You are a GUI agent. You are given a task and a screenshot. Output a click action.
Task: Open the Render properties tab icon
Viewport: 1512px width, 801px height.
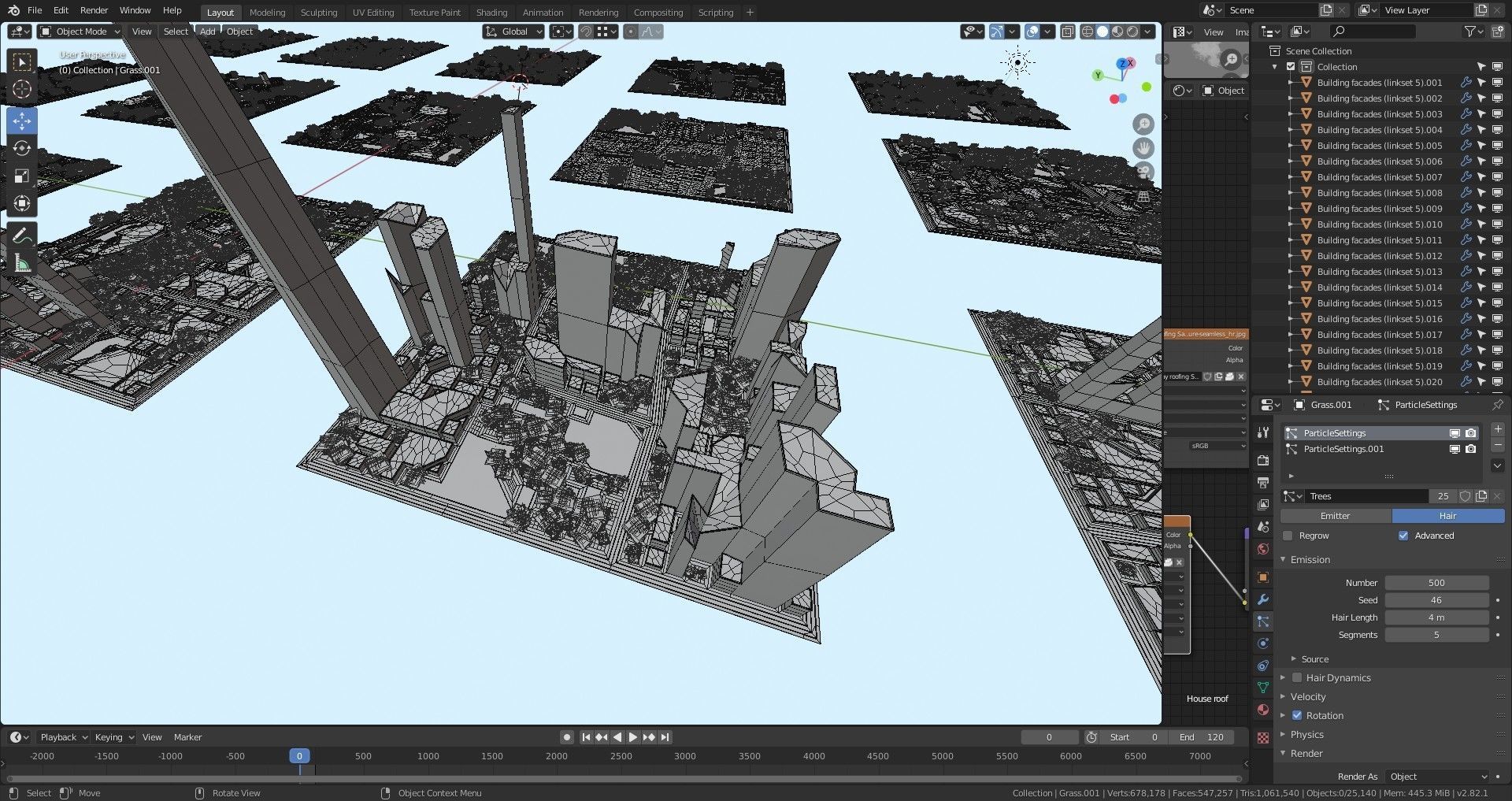(1263, 461)
